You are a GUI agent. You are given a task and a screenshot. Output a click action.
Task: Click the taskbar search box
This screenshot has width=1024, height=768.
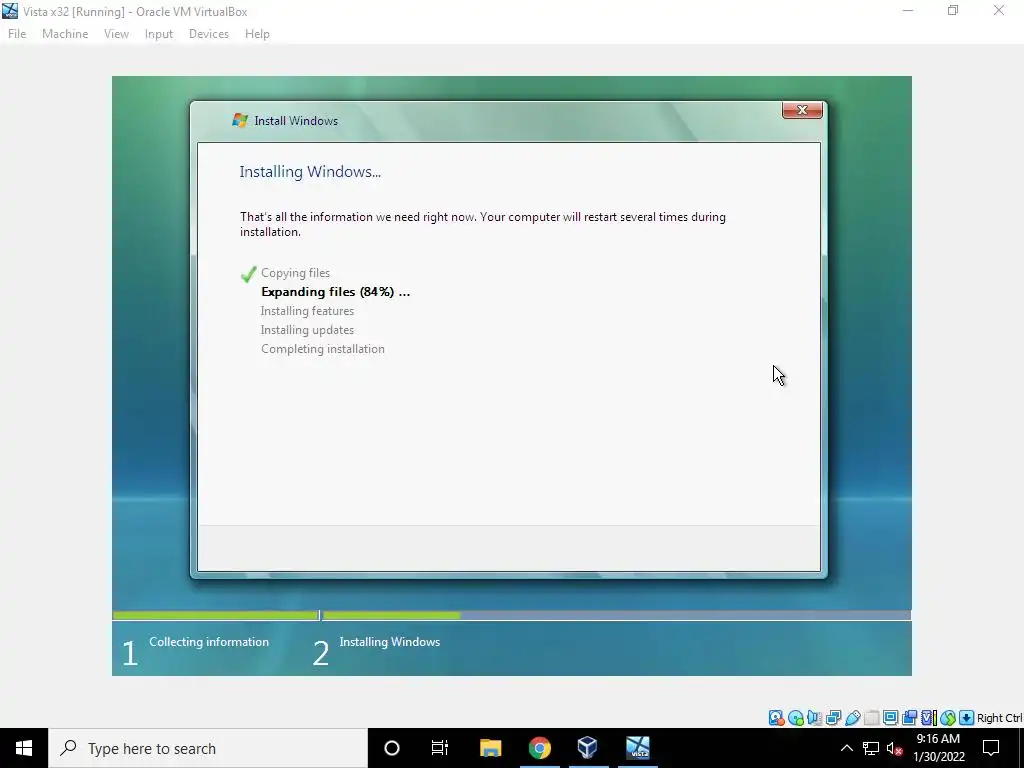point(208,748)
